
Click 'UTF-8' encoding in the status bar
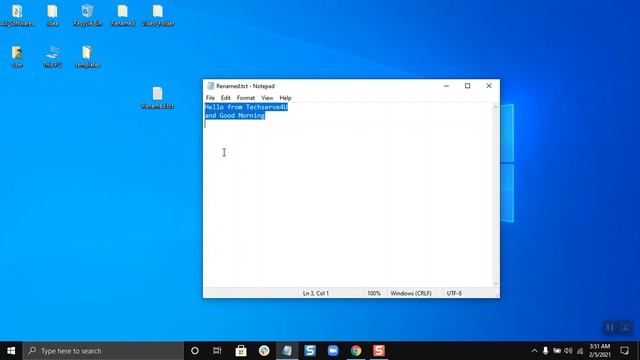pos(454,293)
